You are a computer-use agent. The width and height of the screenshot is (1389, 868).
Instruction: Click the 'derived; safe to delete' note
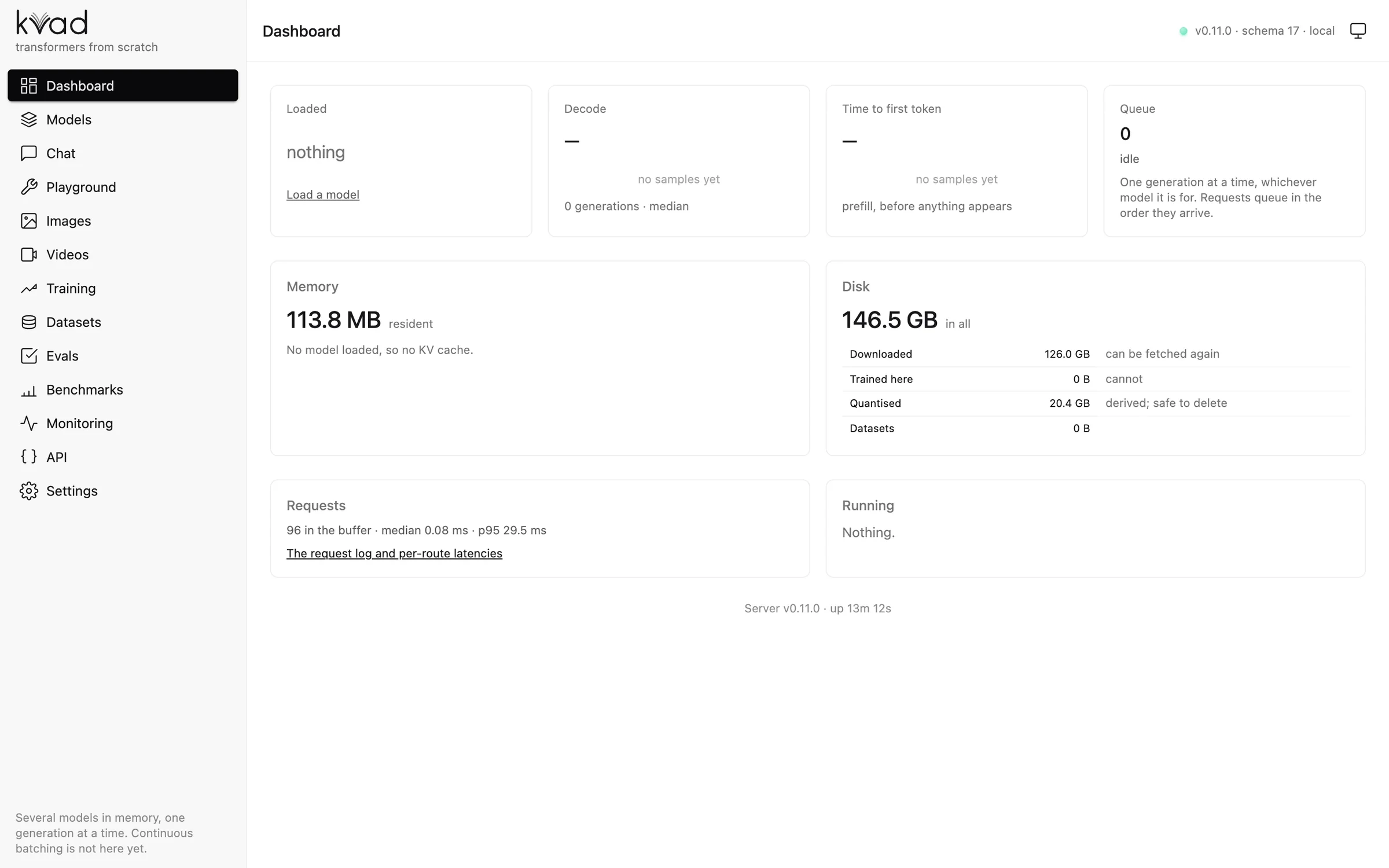click(1166, 403)
